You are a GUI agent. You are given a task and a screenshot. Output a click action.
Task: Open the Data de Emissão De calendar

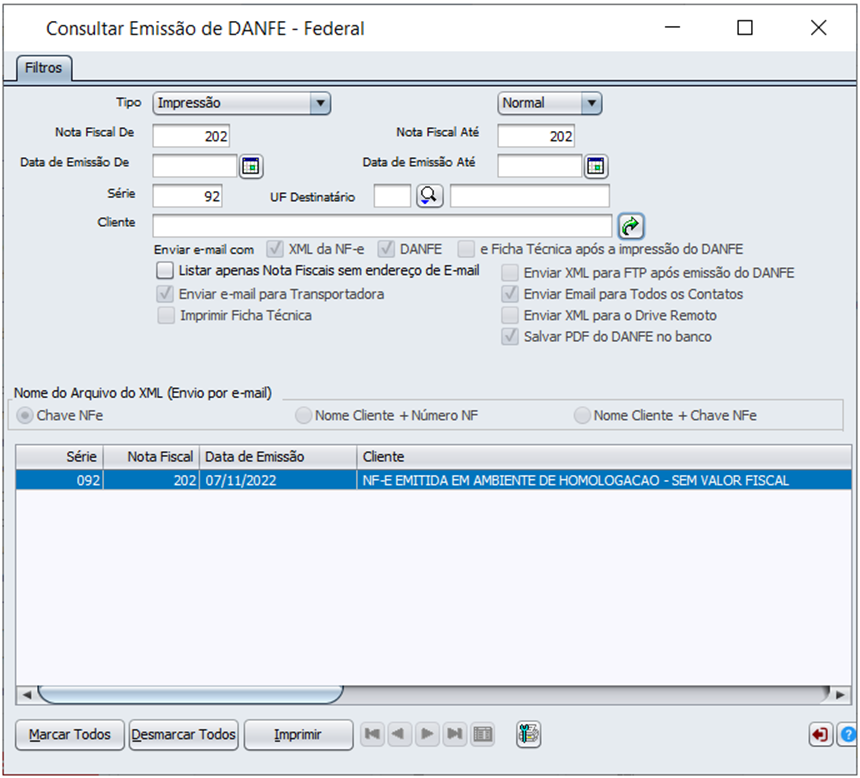tap(251, 166)
